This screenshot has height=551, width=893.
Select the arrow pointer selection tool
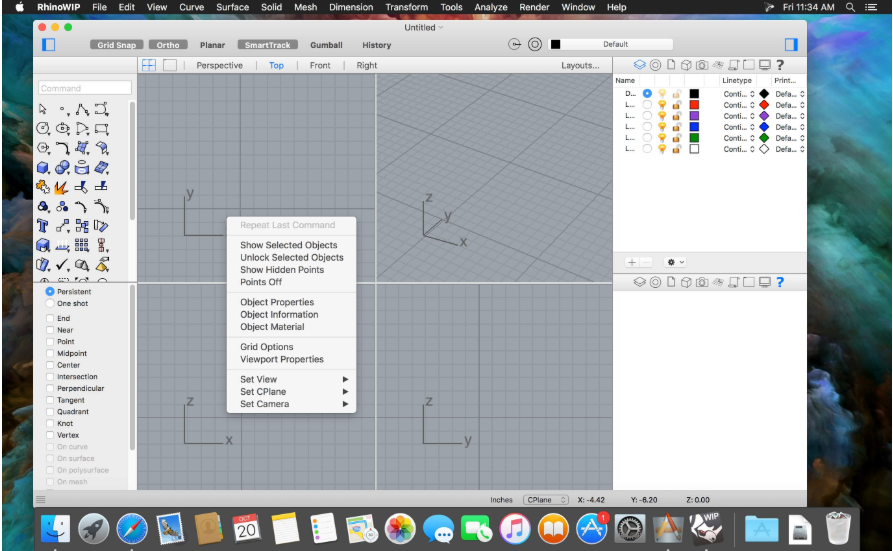click(43, 109)
